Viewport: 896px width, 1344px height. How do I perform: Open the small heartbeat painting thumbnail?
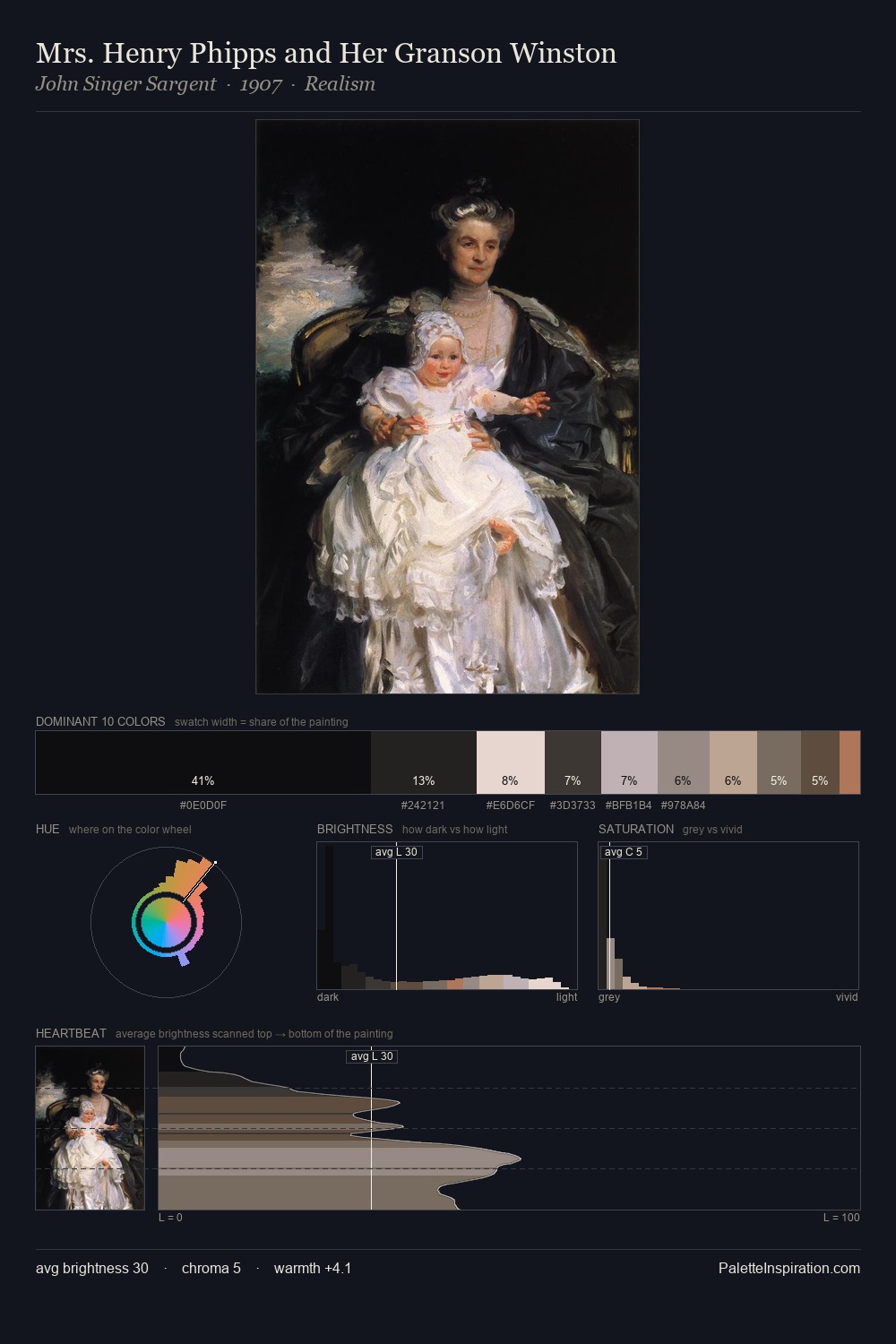point(90,1128)
